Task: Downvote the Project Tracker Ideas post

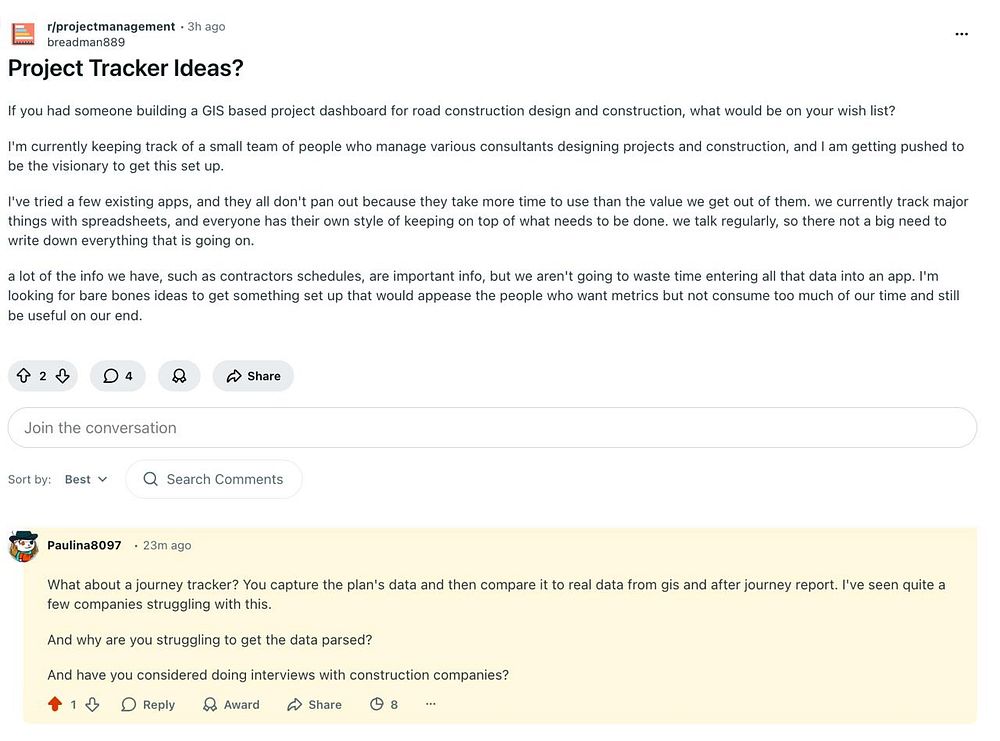Action: tap(62, 376)
